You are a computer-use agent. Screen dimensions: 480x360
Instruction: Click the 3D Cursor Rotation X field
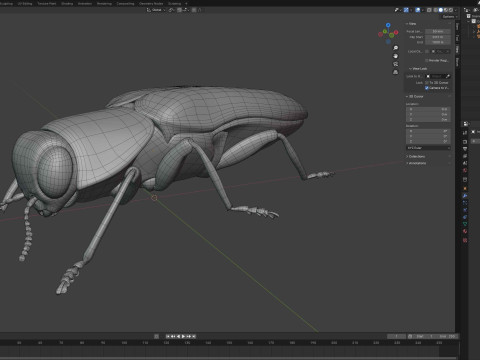(x=428, y=131)
